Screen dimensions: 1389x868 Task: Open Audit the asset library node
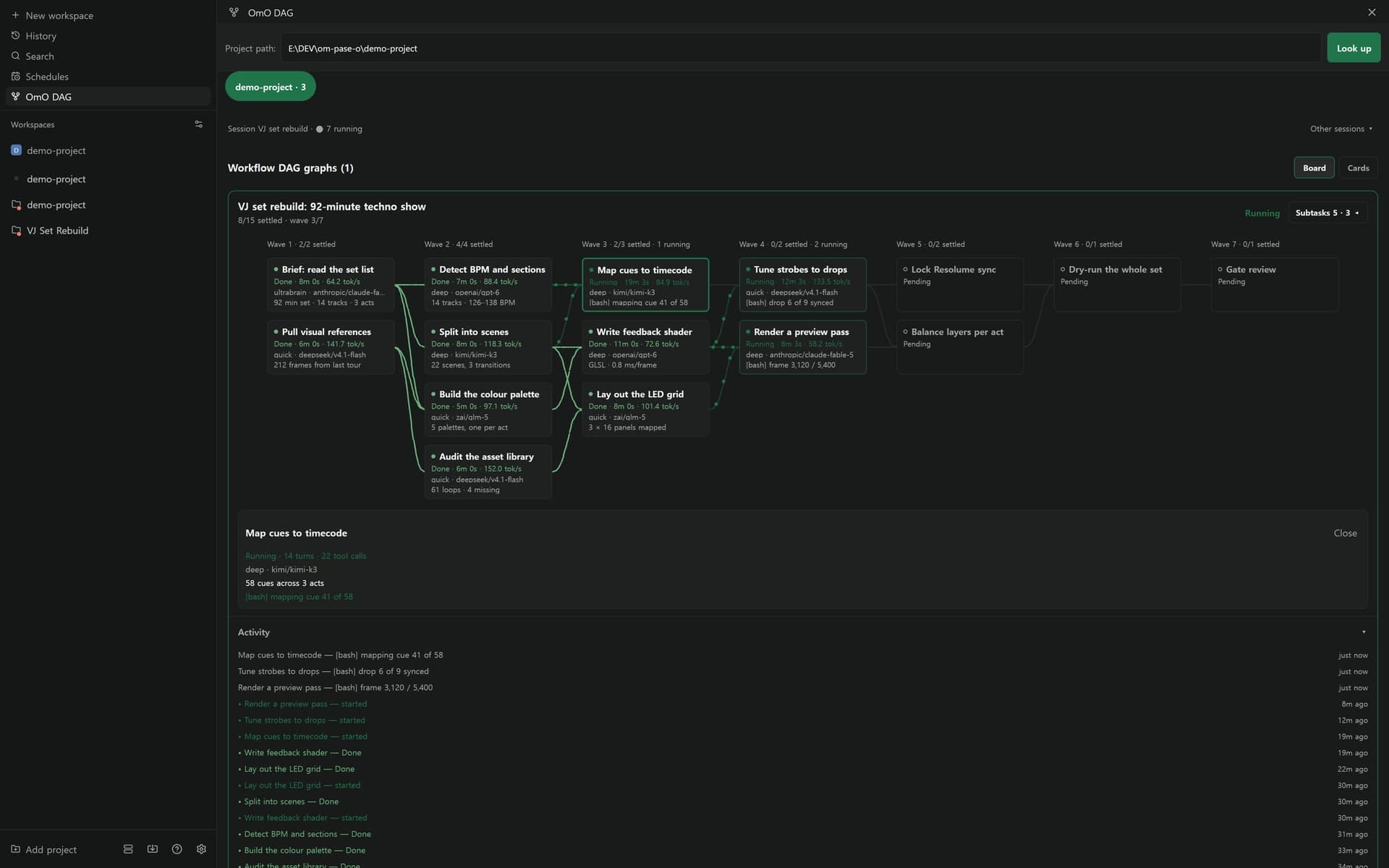(488, 472)
